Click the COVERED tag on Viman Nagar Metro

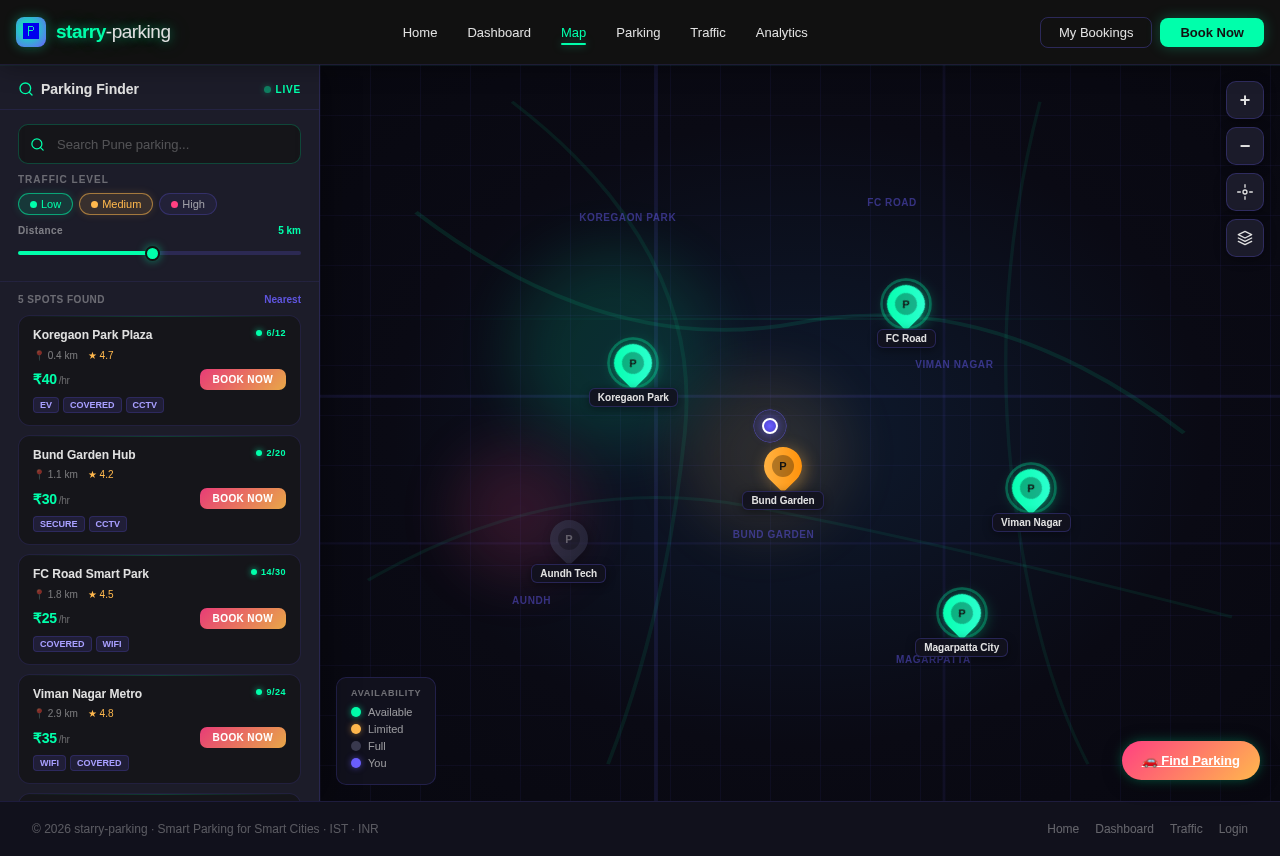click(x=99, y=763)
